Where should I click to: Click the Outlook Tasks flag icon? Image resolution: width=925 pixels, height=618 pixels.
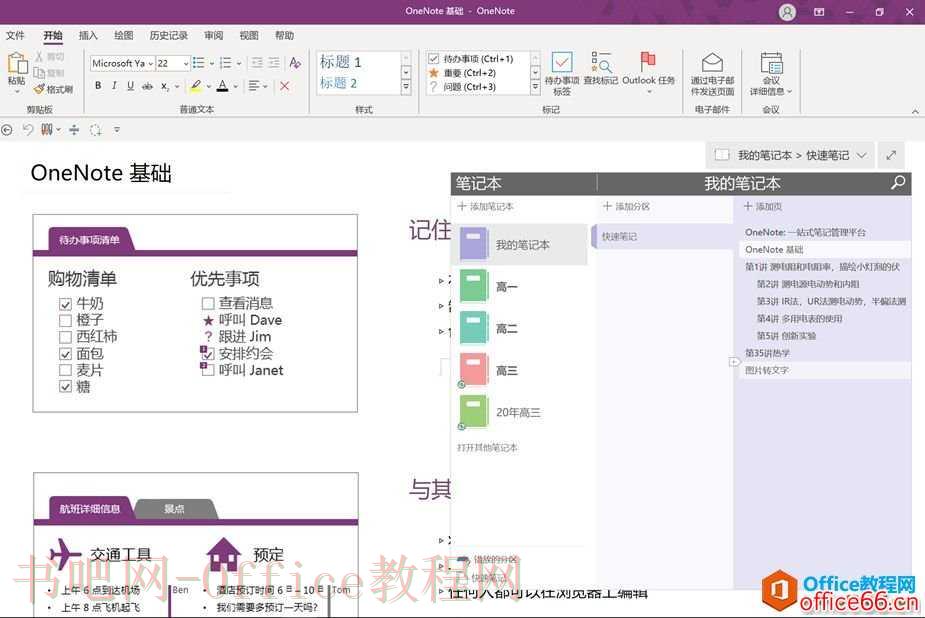coord(648,61)
